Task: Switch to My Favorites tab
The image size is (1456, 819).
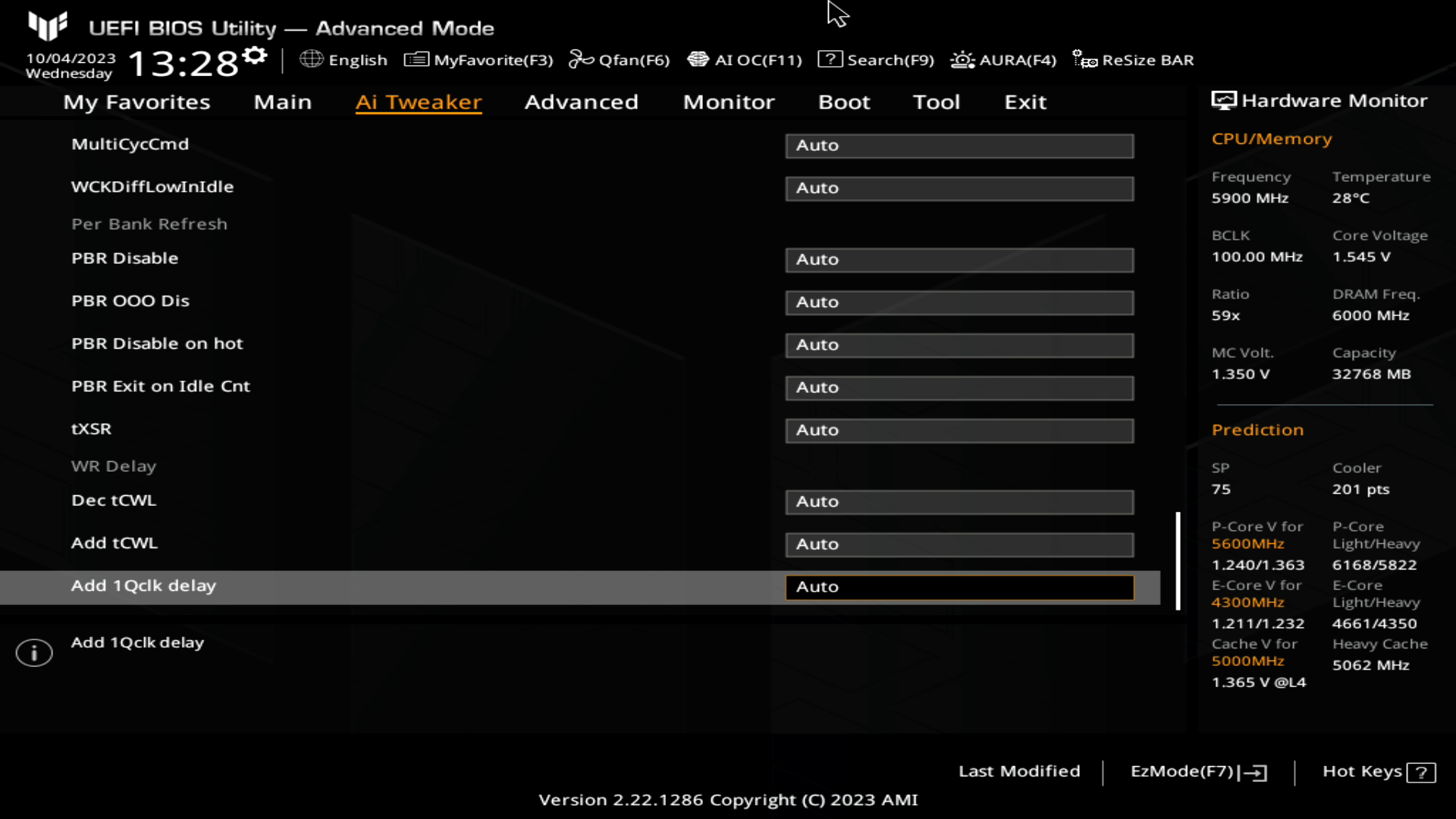Action: 136,102
